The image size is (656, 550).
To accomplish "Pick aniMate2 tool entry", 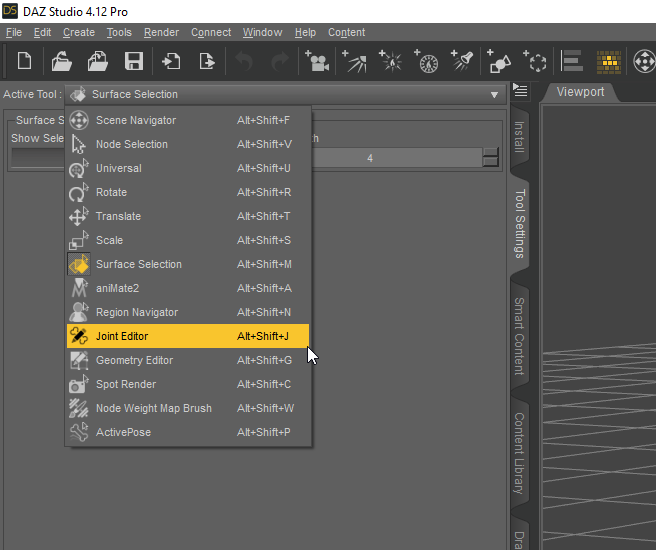I will click(x=188, y=288).
